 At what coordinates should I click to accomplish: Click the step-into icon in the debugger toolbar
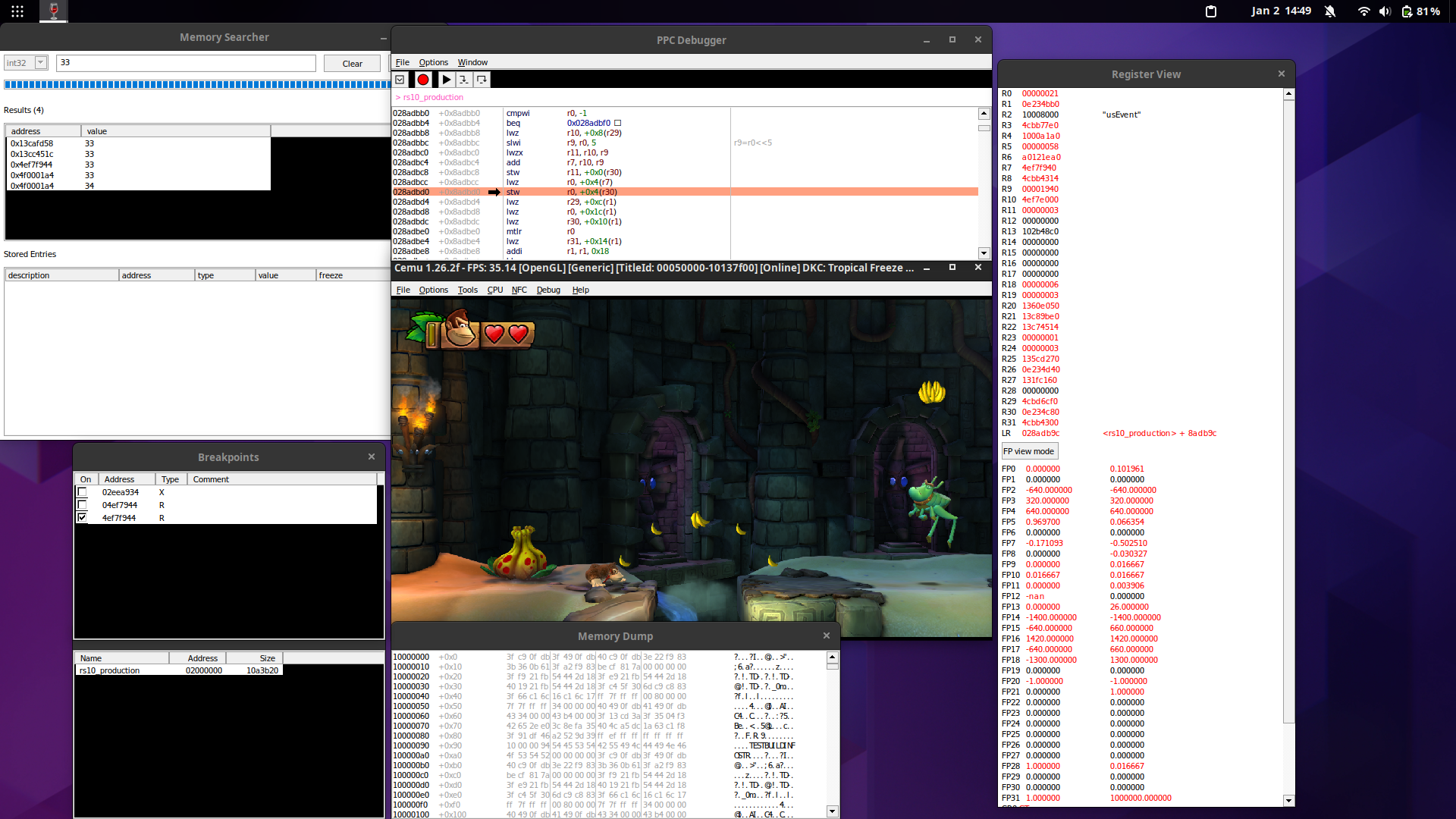[463, 80]
